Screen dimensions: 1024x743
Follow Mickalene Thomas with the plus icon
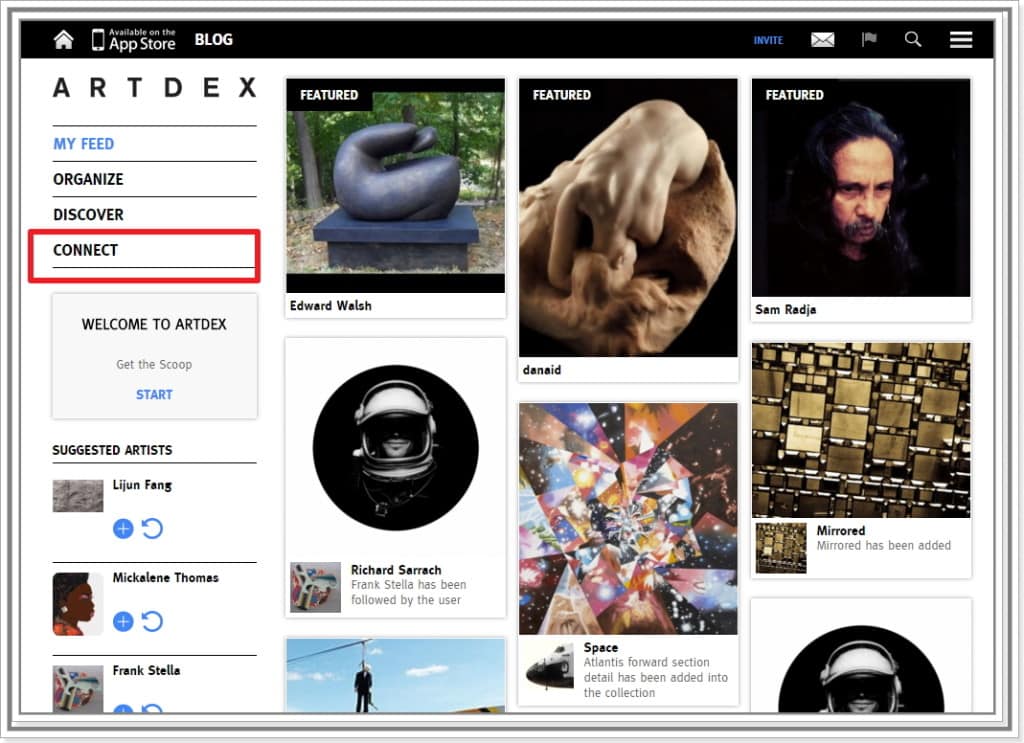pyautogui.click(x=123, y=622)
